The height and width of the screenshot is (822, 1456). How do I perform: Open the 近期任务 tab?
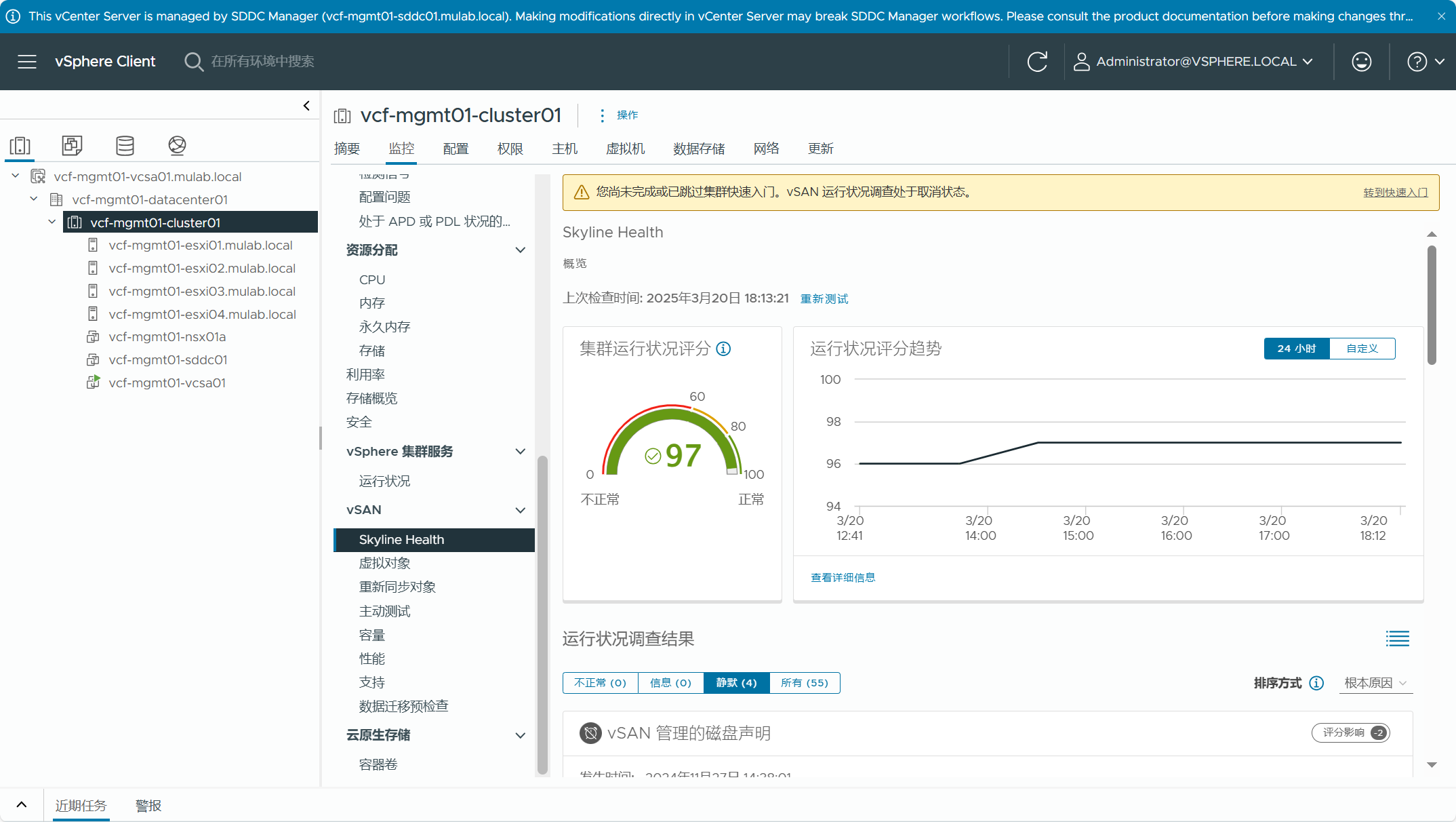(x=81, y=806)
